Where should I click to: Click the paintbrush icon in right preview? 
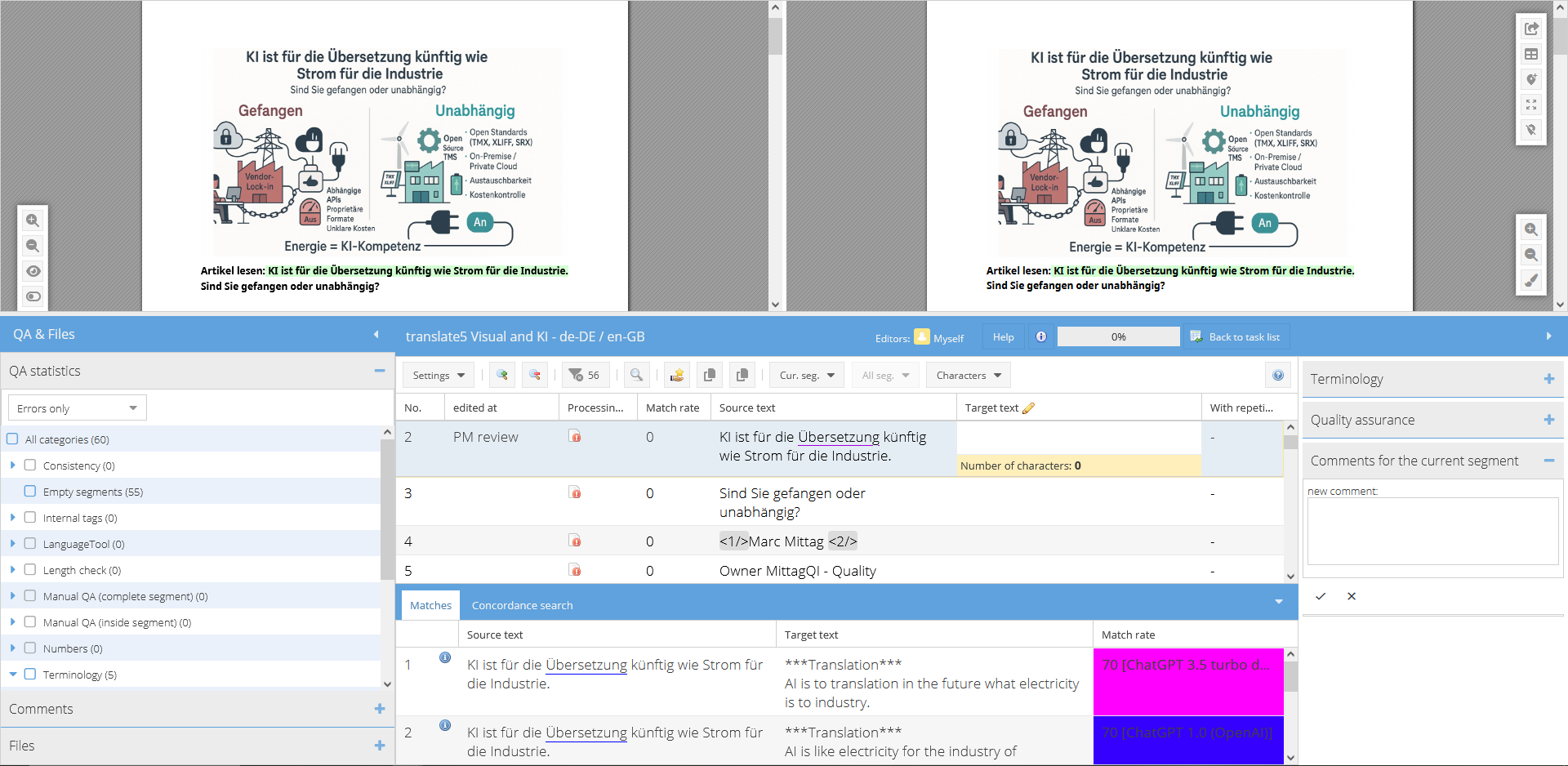coord(1531,280)
